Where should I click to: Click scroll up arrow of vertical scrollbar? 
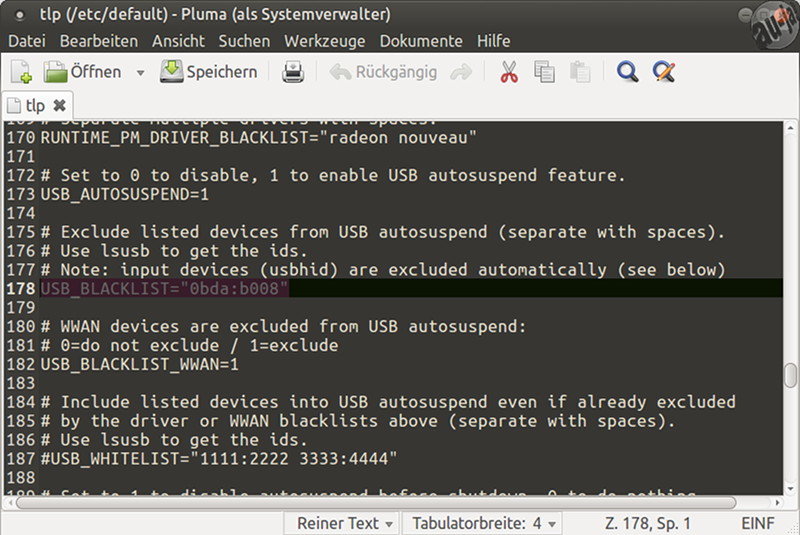(x=790, y=127)
